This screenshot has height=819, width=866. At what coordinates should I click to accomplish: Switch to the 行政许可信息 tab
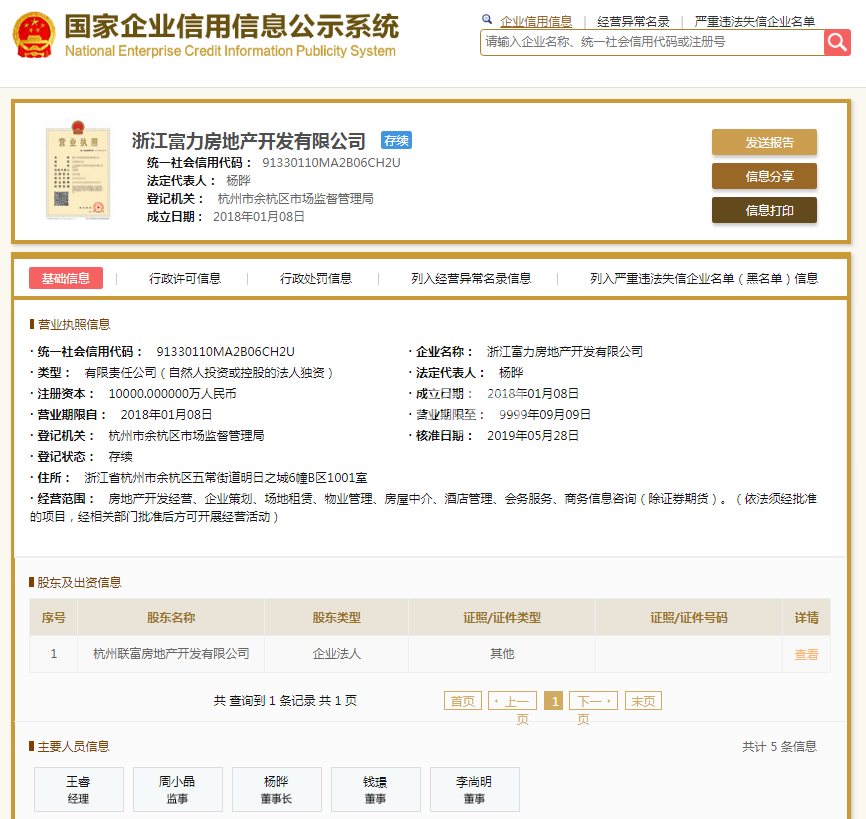click(184, 278)
